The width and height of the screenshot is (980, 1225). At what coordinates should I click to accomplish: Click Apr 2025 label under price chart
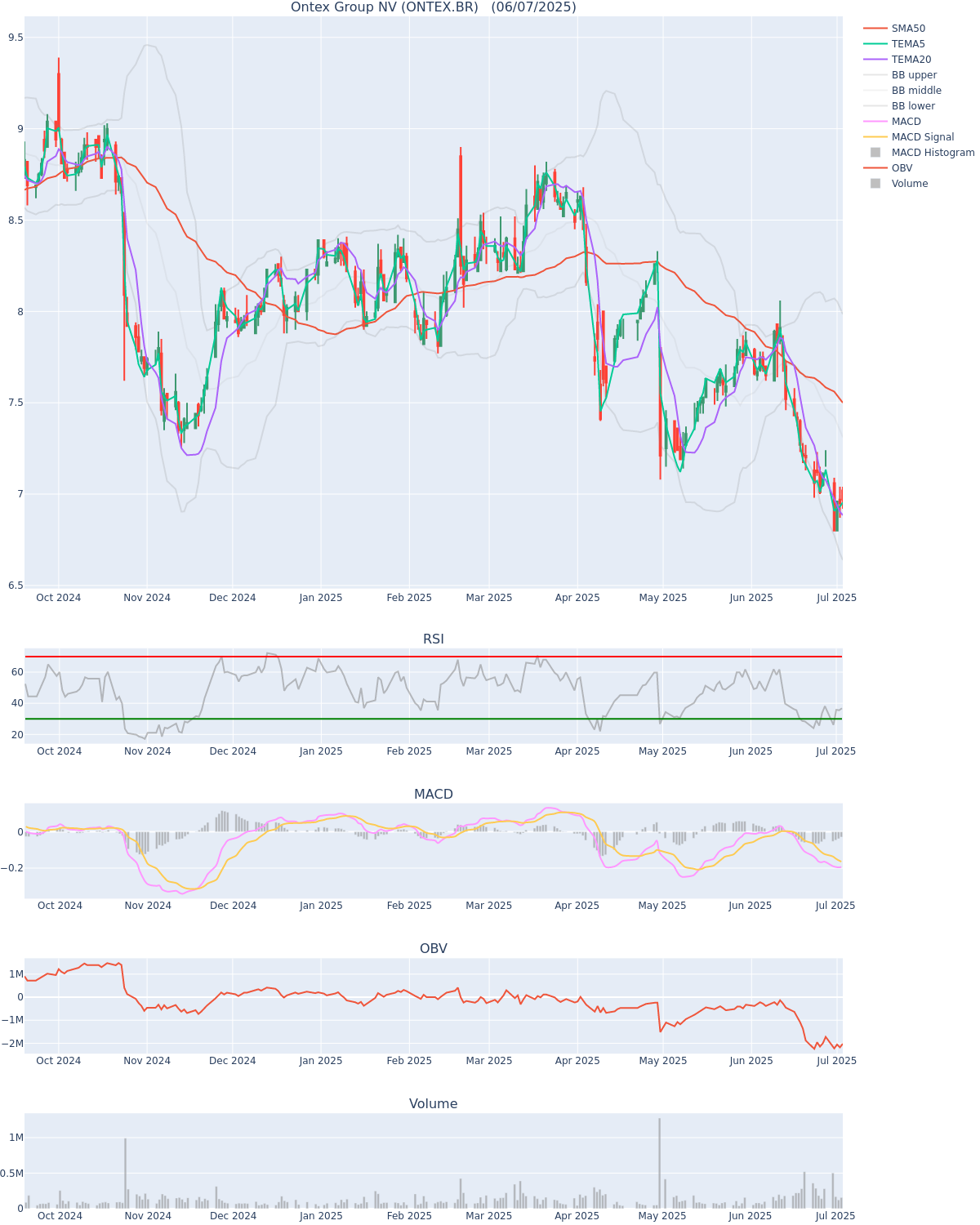(x=577, y=598)
